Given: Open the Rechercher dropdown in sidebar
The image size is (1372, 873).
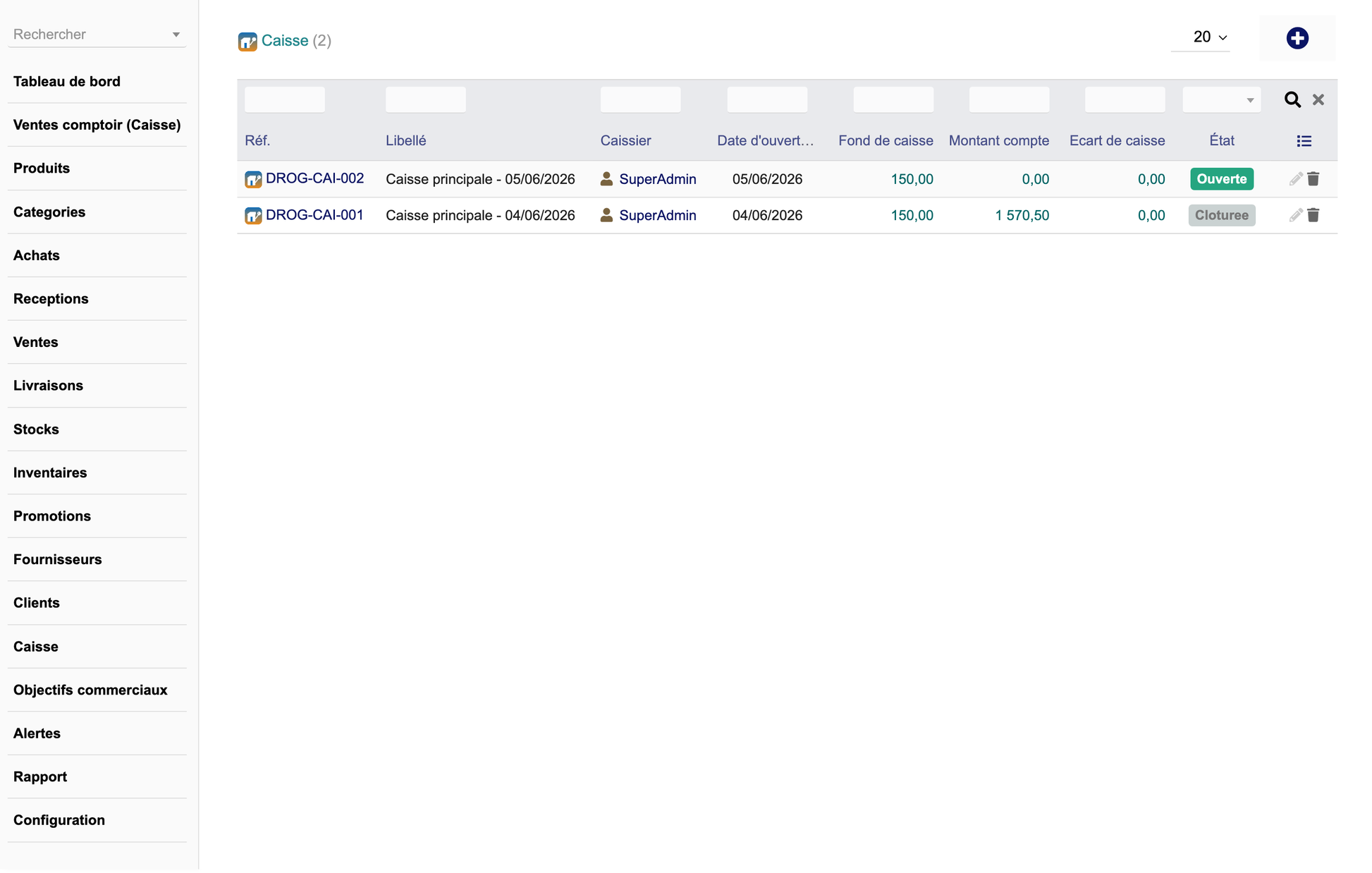Looking at the screenshot, I should pos(97,35).
